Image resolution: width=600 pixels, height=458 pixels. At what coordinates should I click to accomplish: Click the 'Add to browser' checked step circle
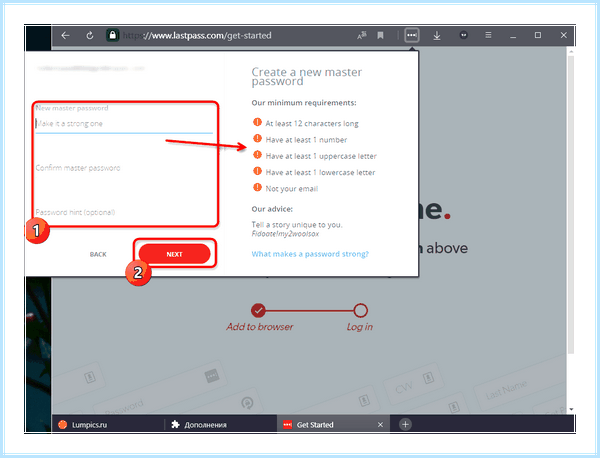coord(258,310)
